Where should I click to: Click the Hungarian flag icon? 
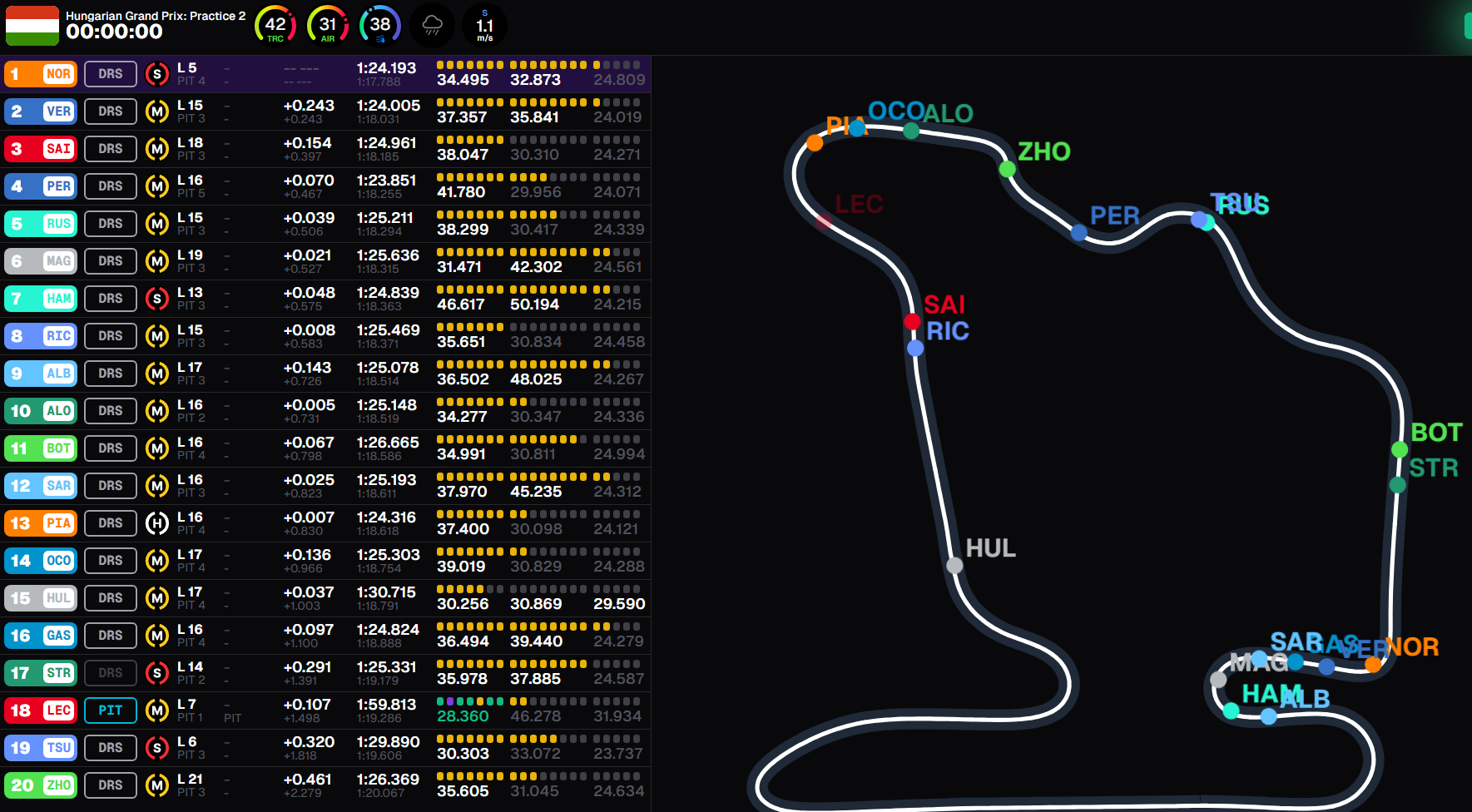(32, 26)
